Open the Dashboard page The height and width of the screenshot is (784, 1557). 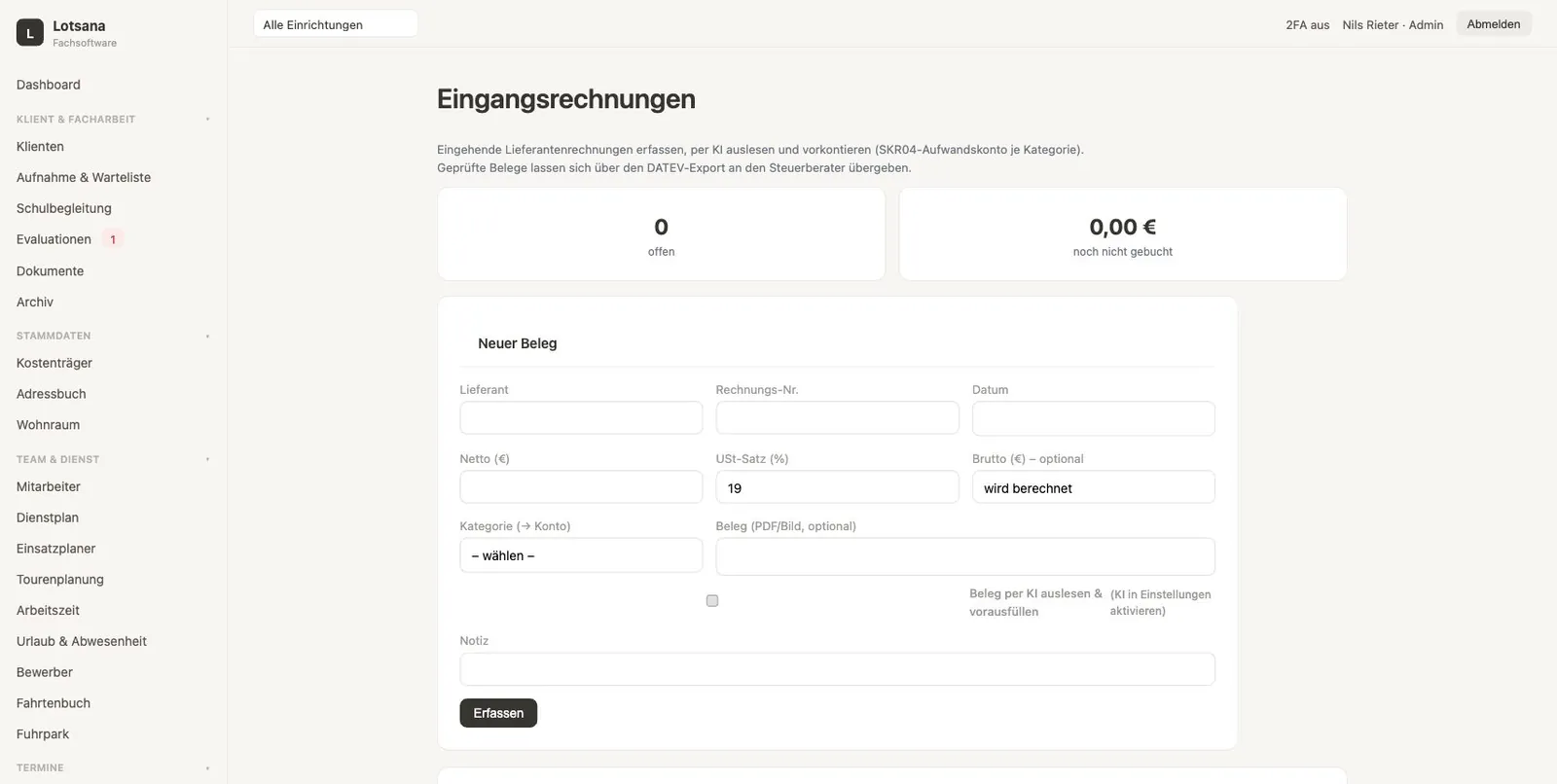(49, 85)
